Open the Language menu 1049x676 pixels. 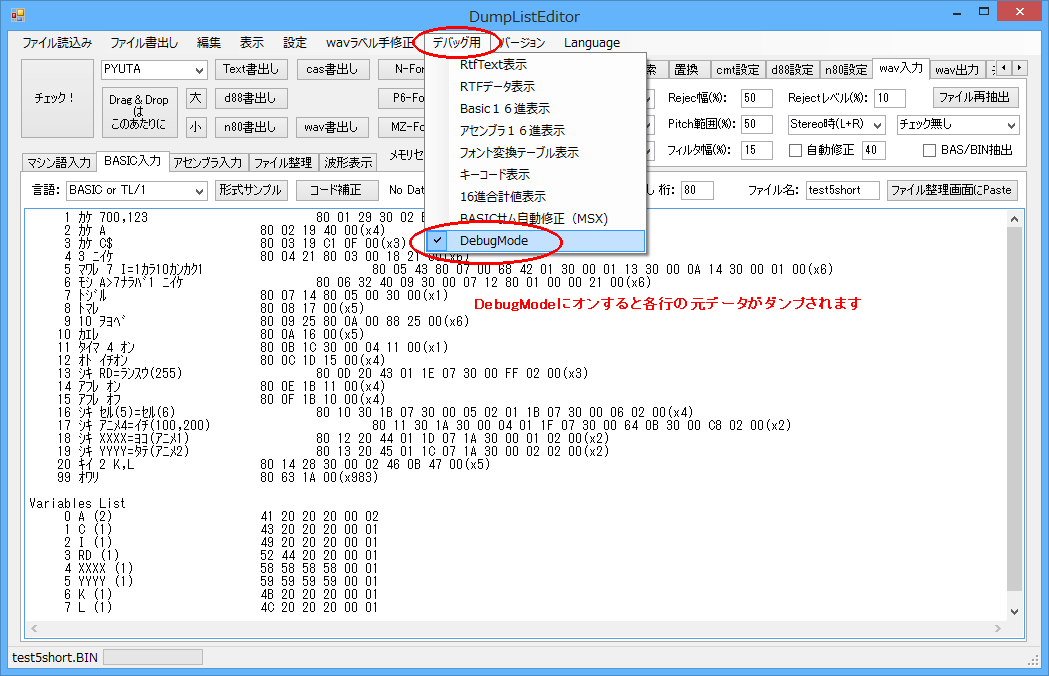tap(592, 43)
